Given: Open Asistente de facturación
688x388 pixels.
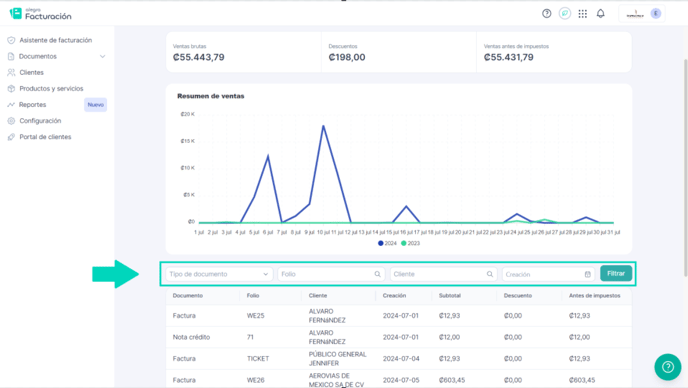Looking at the screenshot, I should (55, 40).
